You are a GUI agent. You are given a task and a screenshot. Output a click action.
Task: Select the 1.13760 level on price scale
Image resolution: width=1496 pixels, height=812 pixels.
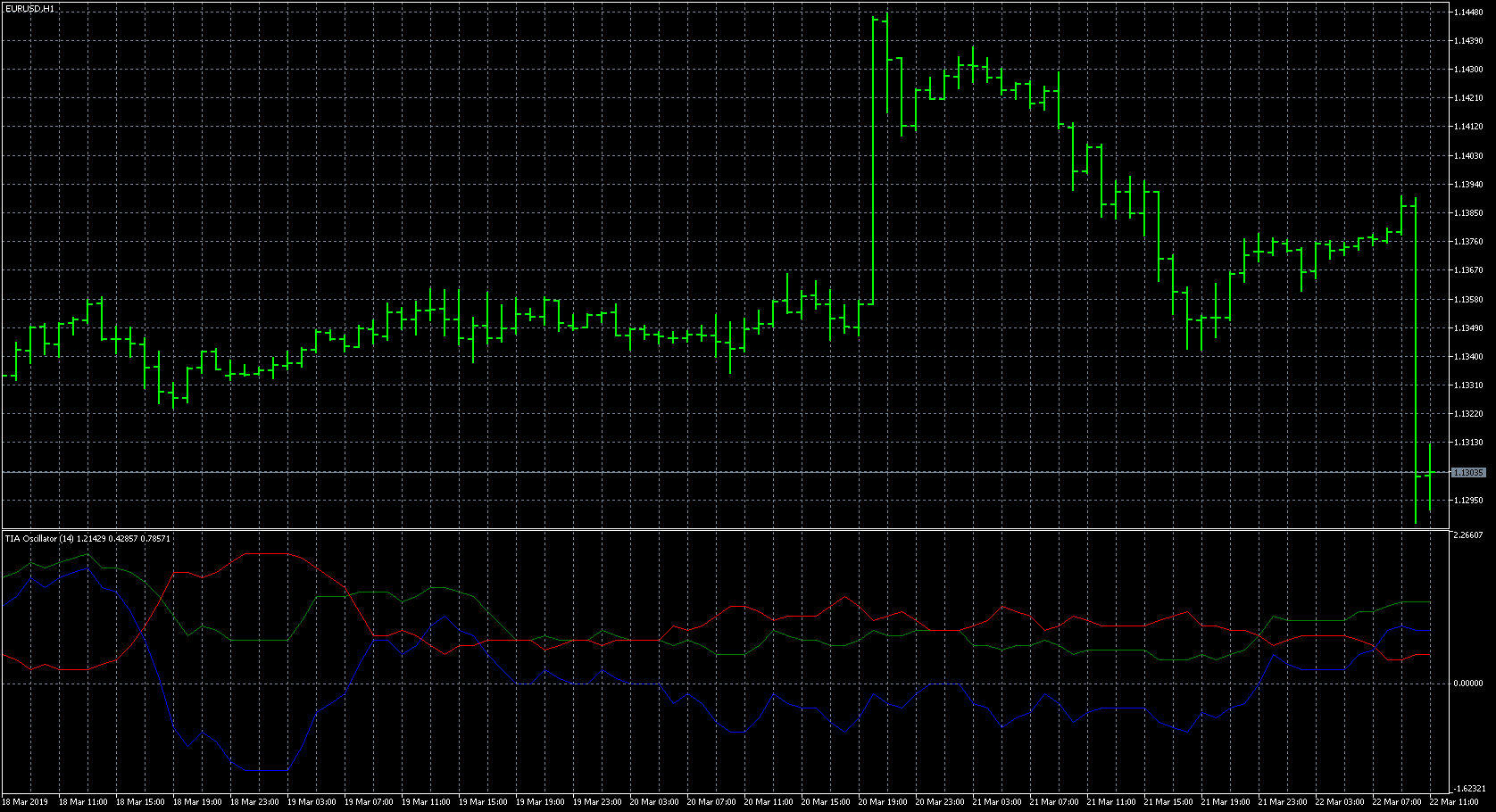(1468, 242)
